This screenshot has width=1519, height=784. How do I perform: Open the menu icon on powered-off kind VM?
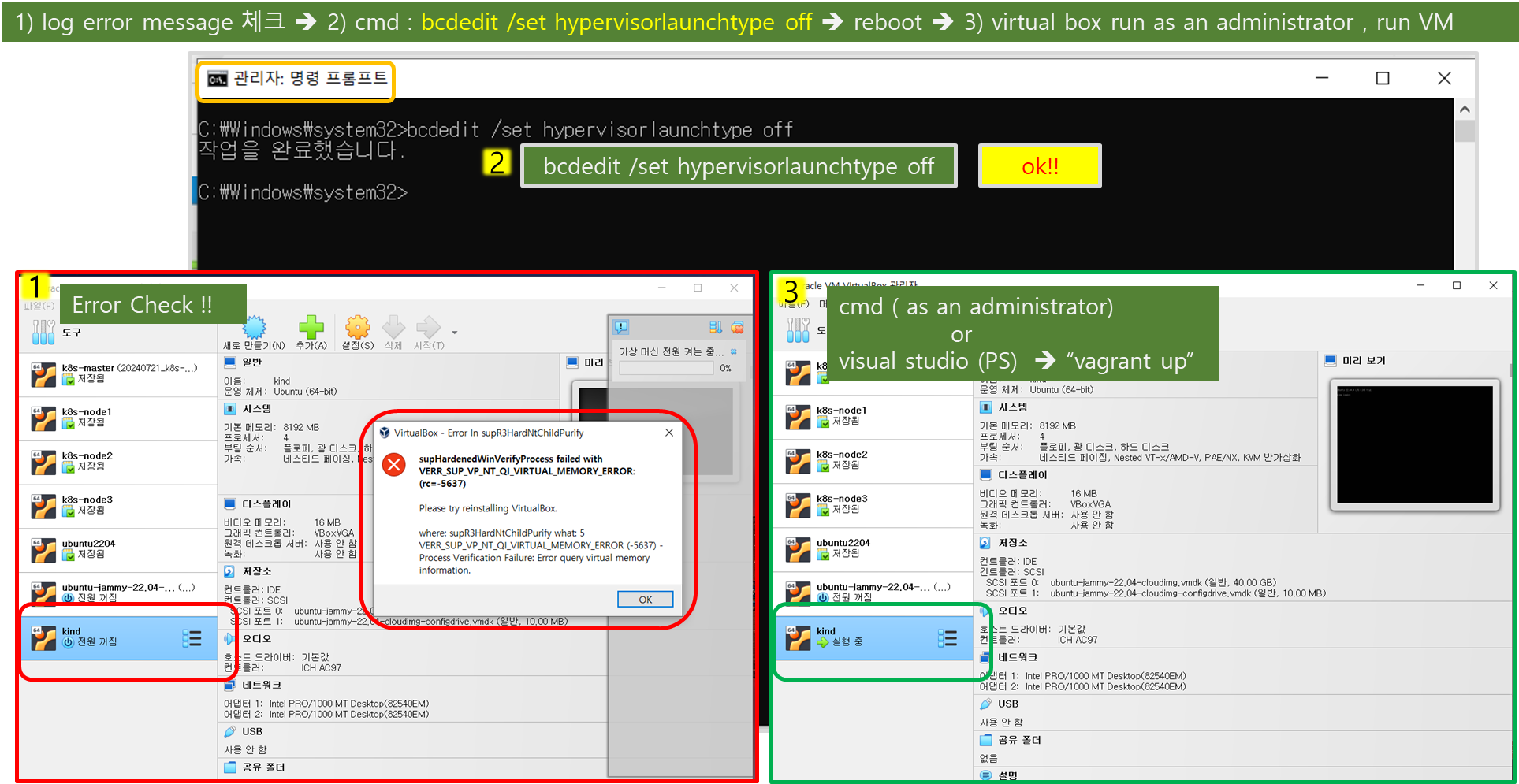tap(192, 638)
